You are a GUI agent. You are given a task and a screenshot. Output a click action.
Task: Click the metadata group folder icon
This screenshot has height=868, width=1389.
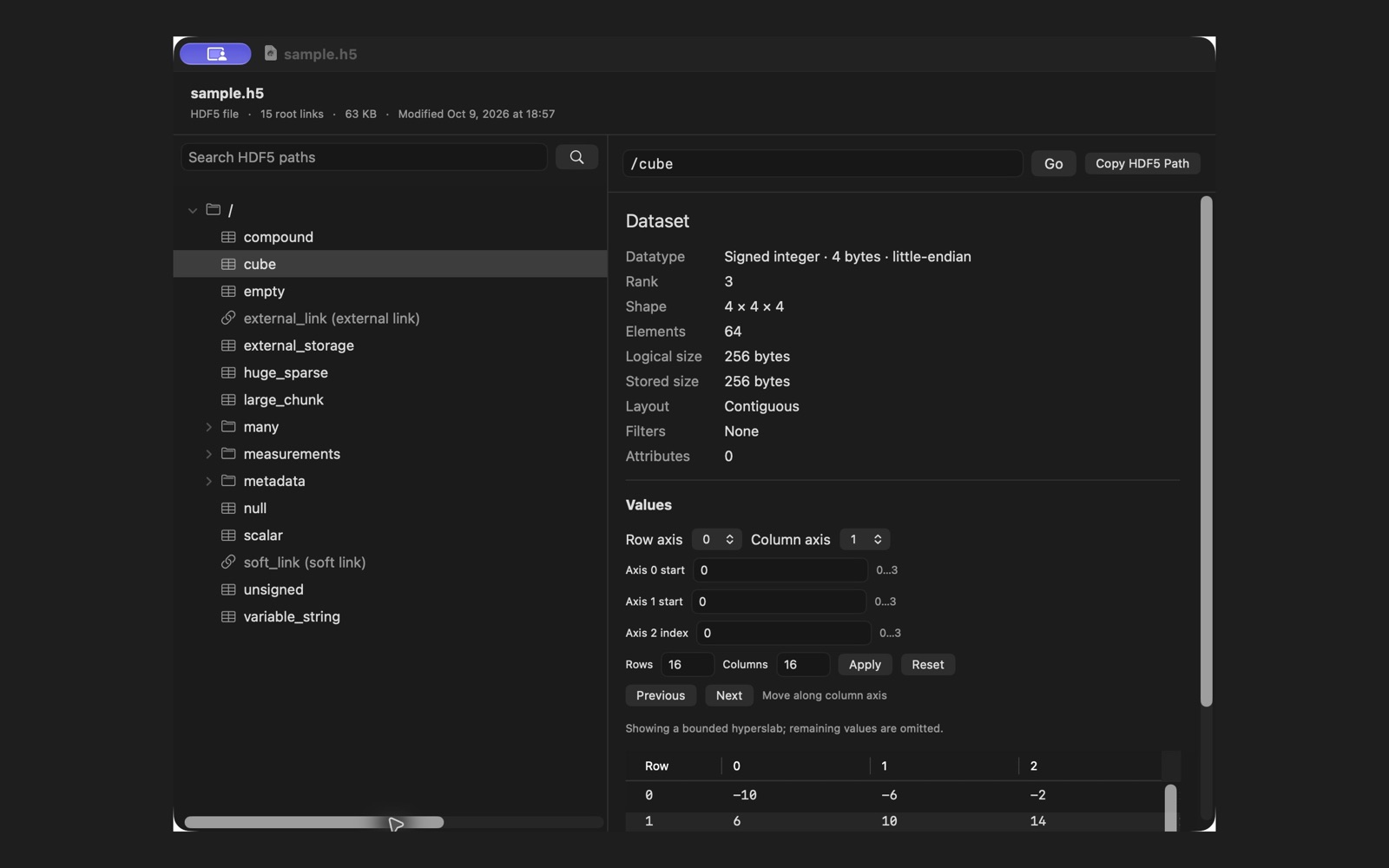[228, 480]
